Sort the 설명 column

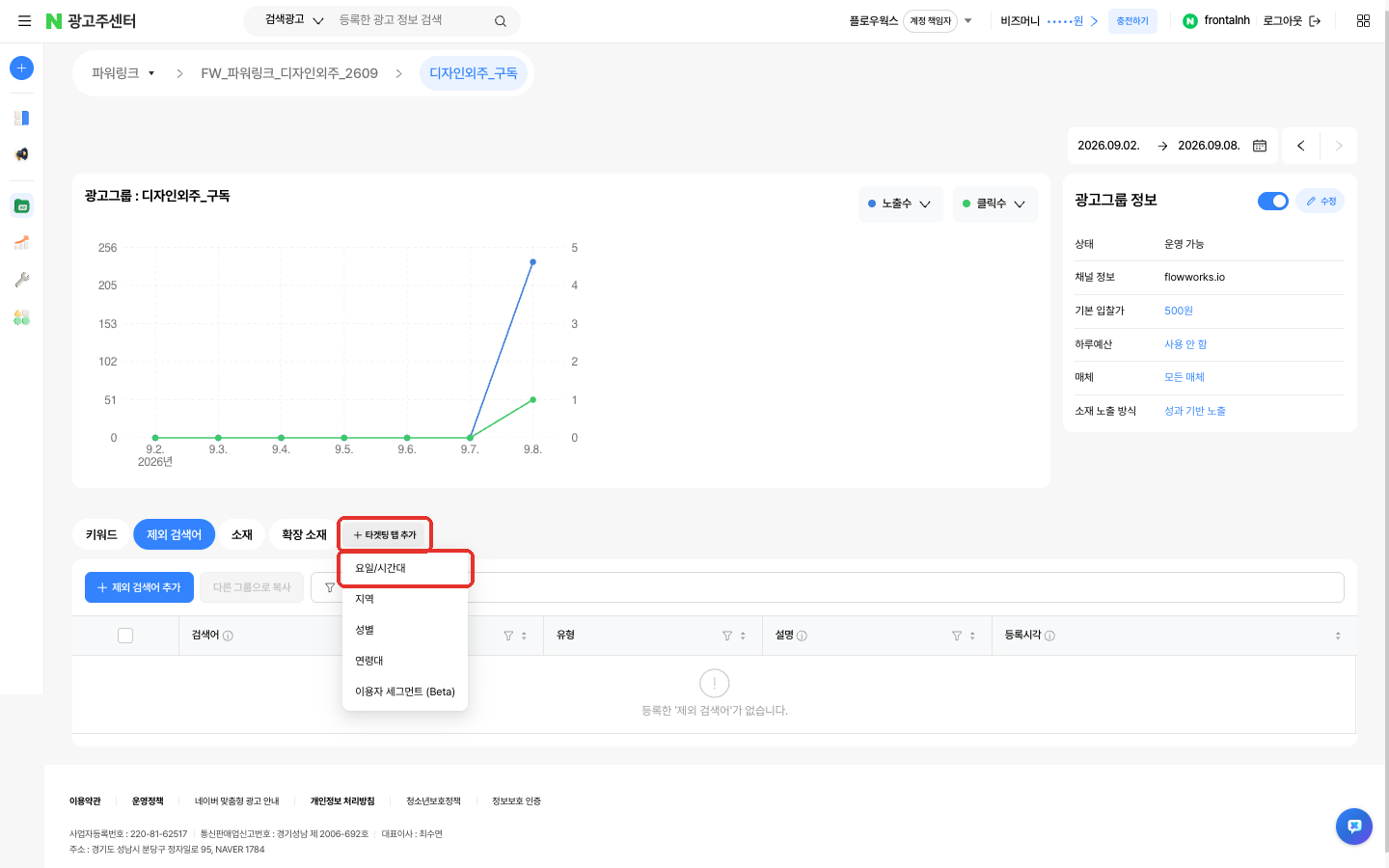pos(972,636)
